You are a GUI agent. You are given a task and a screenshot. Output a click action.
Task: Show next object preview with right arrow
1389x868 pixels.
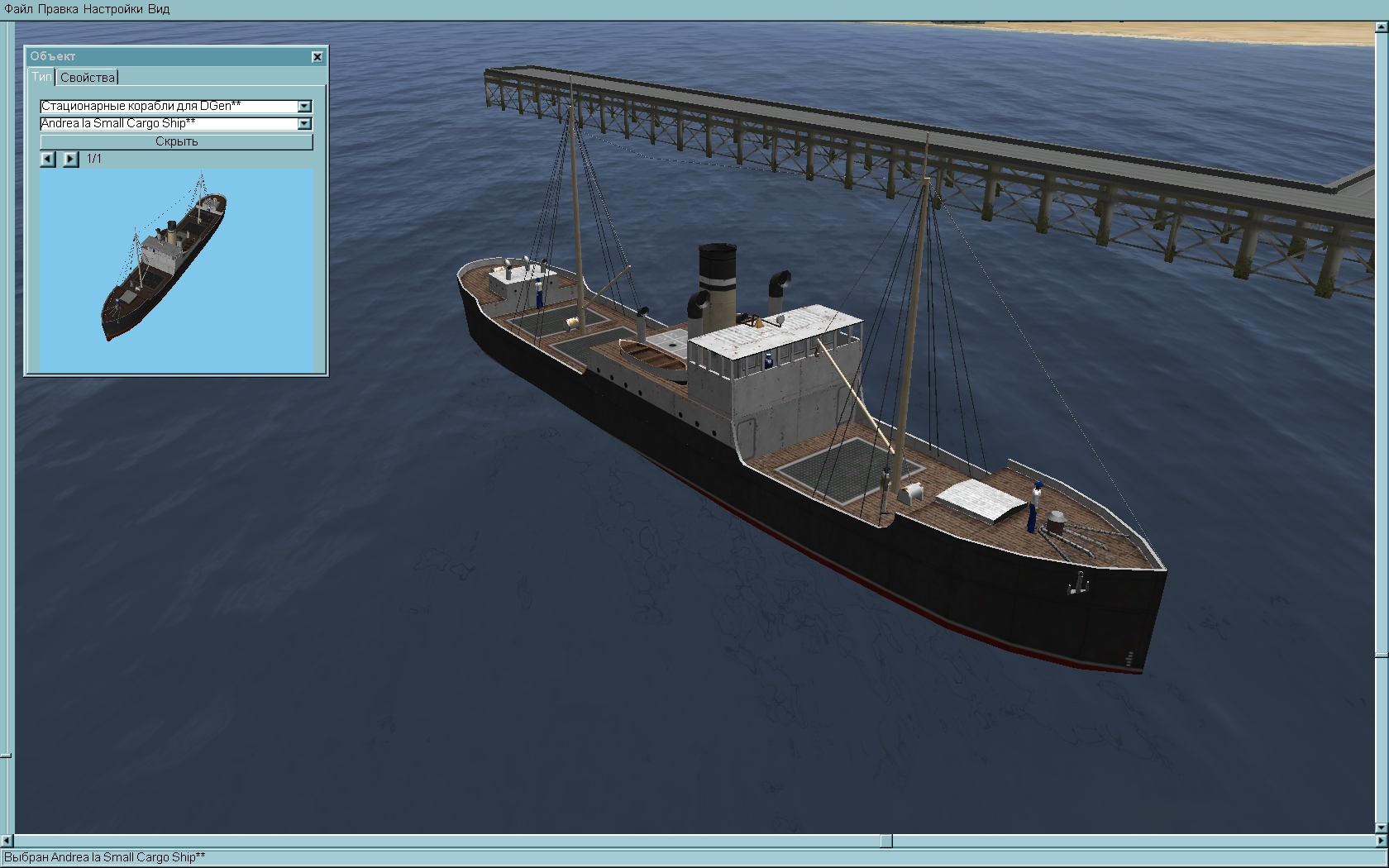point(71,159)
